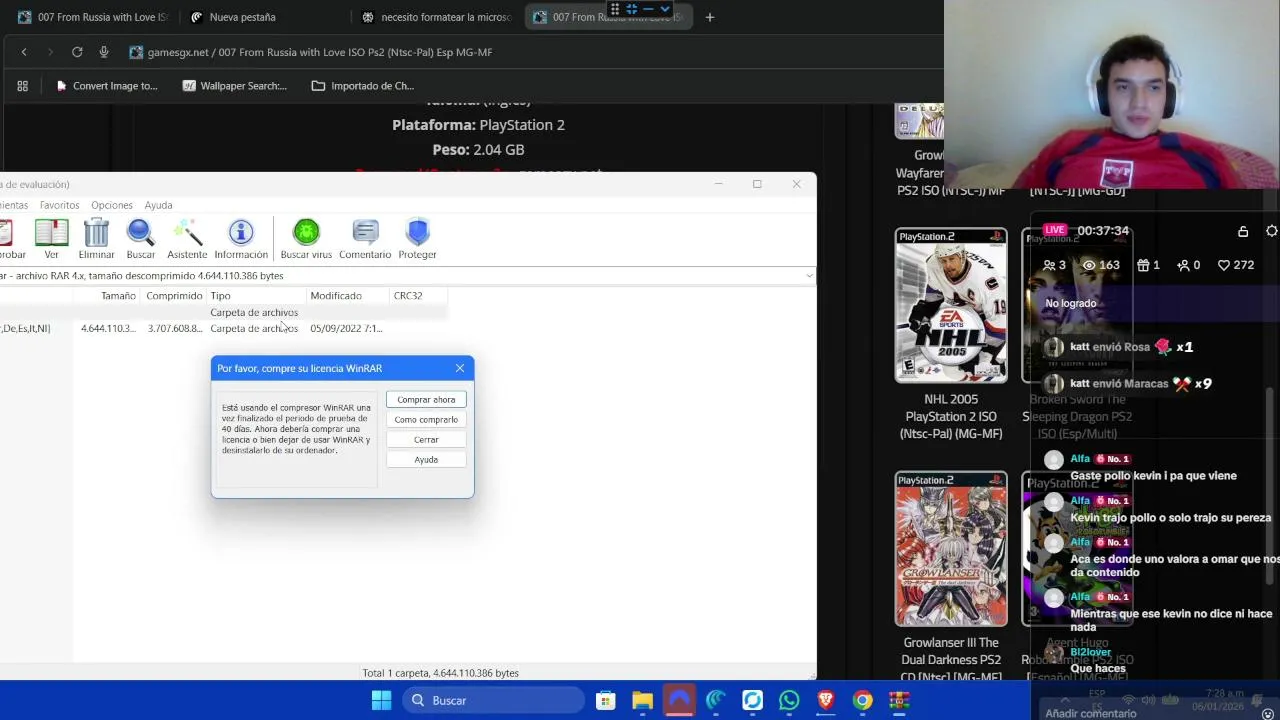Viewport: 1280px width, 720px height.
Task: Click the Comprar ahora button
Action: [x=426, y=399]
